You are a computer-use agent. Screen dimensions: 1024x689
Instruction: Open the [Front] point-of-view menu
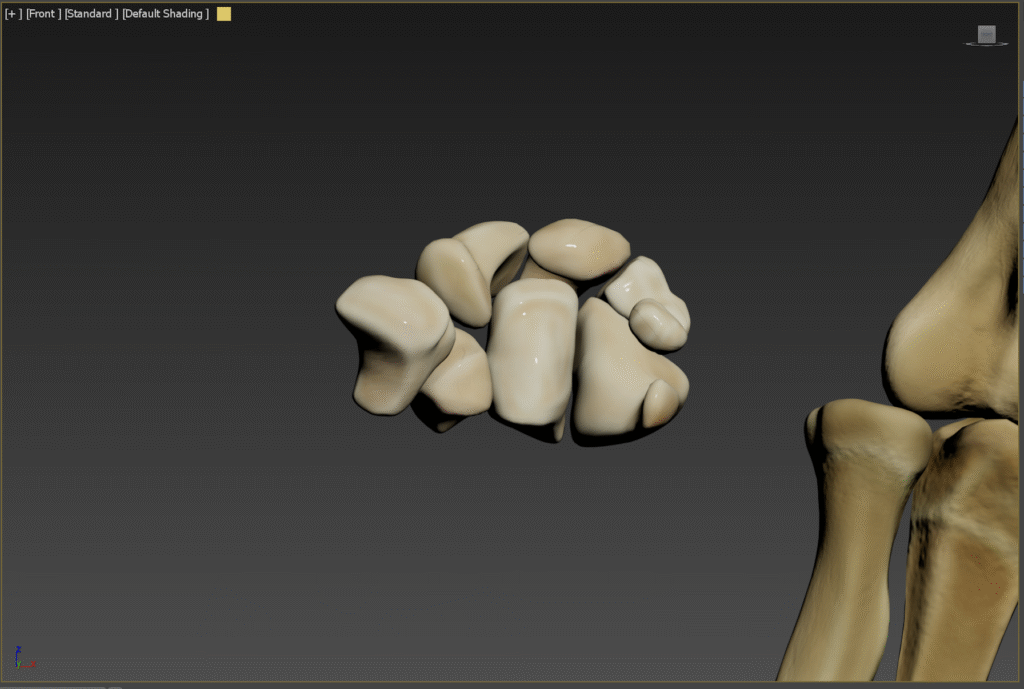[x=43, y=14]
